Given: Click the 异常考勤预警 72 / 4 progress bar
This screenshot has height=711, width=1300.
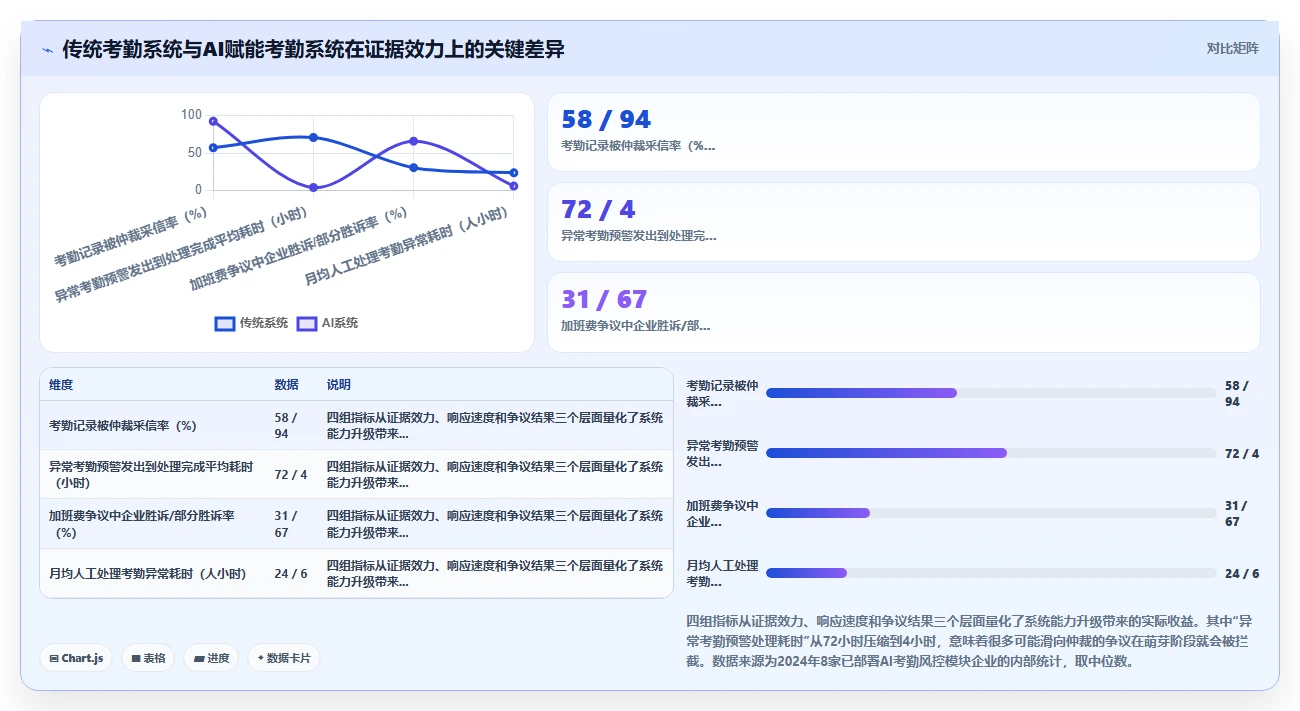Looking at the screenshot, I should [991, 453].
